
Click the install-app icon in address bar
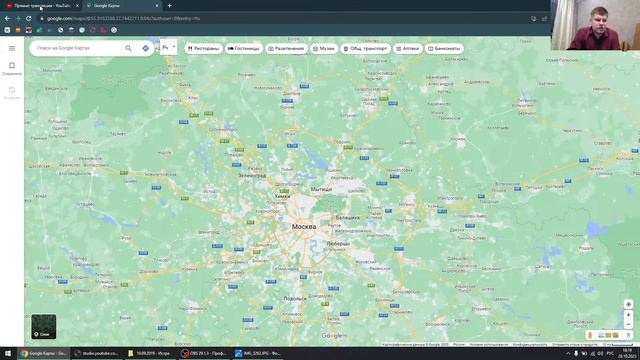pyautogui.click(x=533, y=18)
